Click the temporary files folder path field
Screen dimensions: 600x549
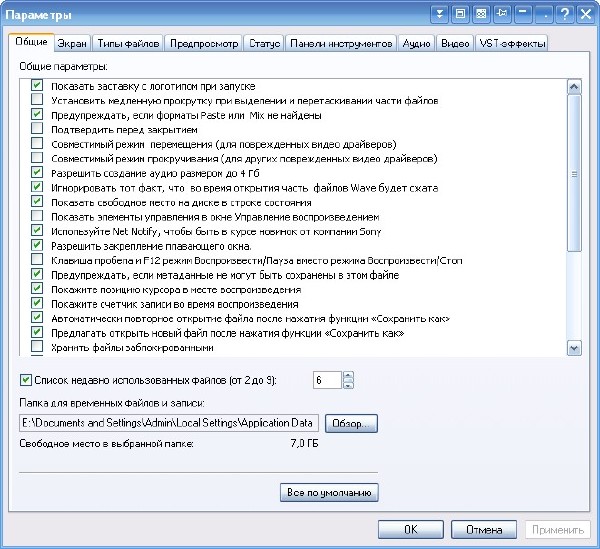pos(167,423)
